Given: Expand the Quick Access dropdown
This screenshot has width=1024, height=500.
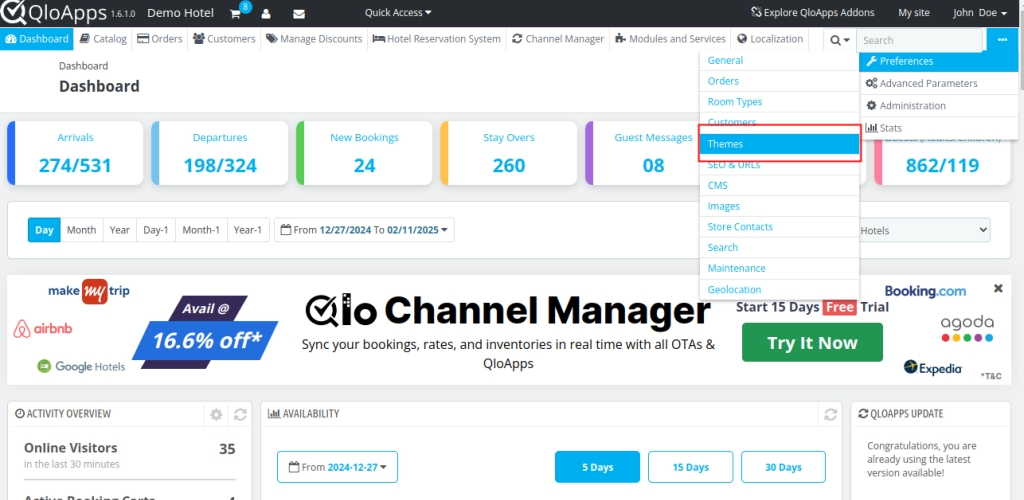Looking at the screenshot, I should coord(398,12).
